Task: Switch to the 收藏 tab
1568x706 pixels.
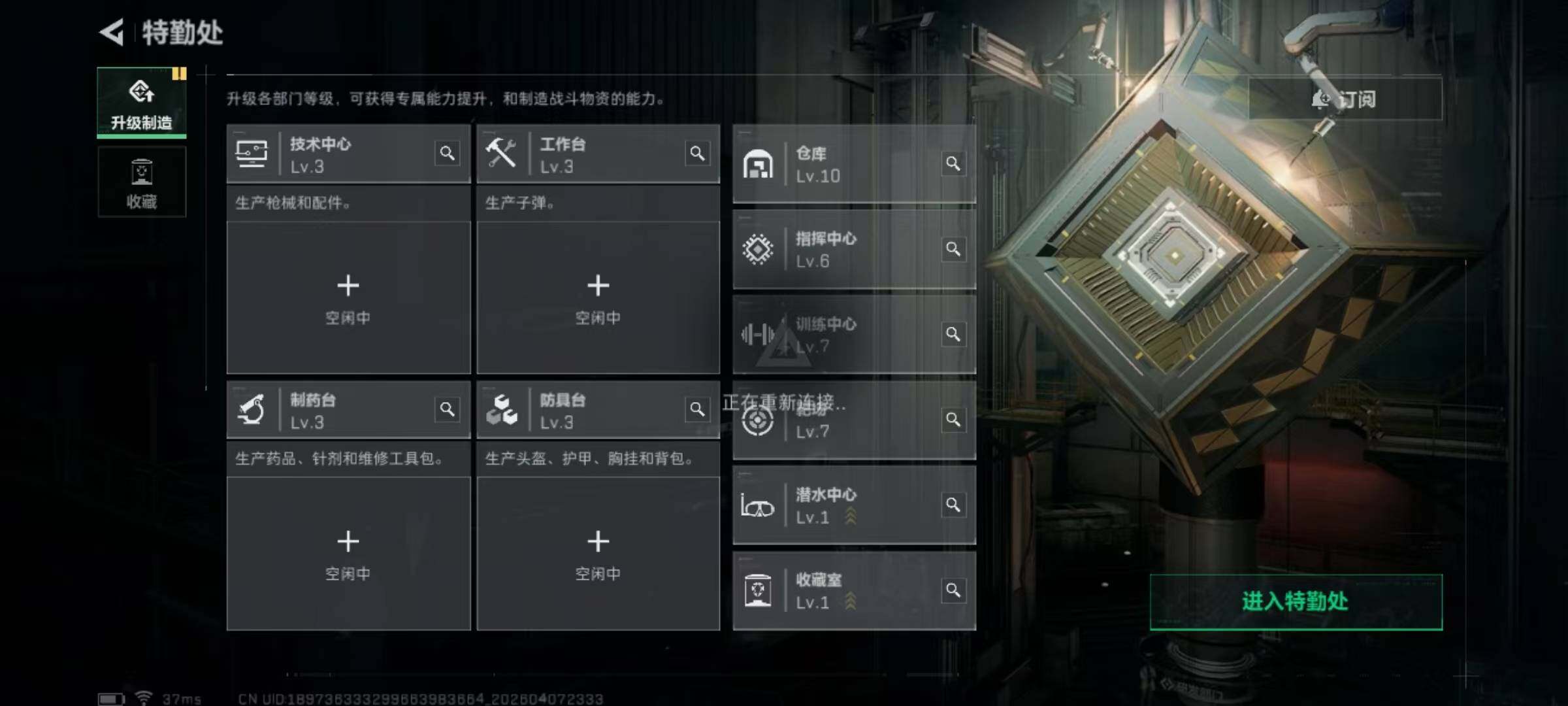Action: [x=142, y=182]
